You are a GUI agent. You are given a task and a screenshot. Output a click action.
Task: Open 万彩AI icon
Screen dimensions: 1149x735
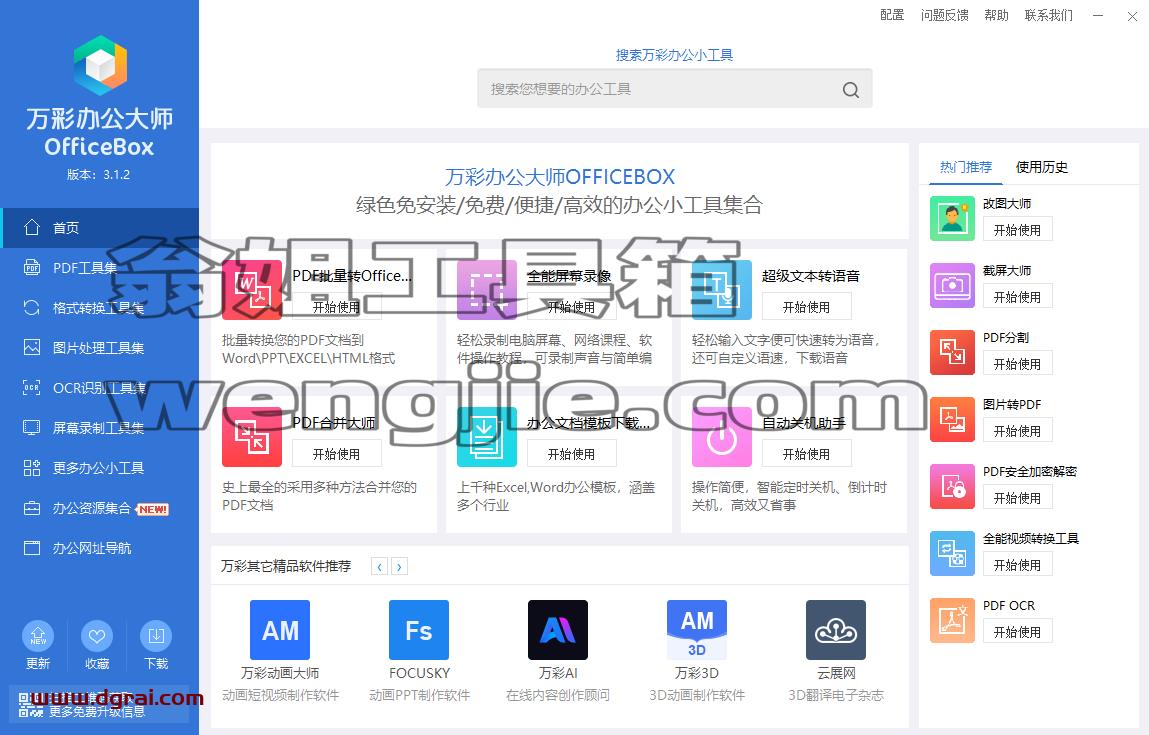pyautogui.click(x=558, y=630)
